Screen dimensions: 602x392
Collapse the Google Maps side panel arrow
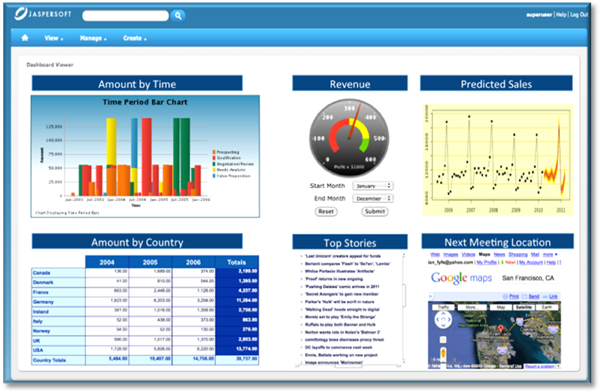430,296
